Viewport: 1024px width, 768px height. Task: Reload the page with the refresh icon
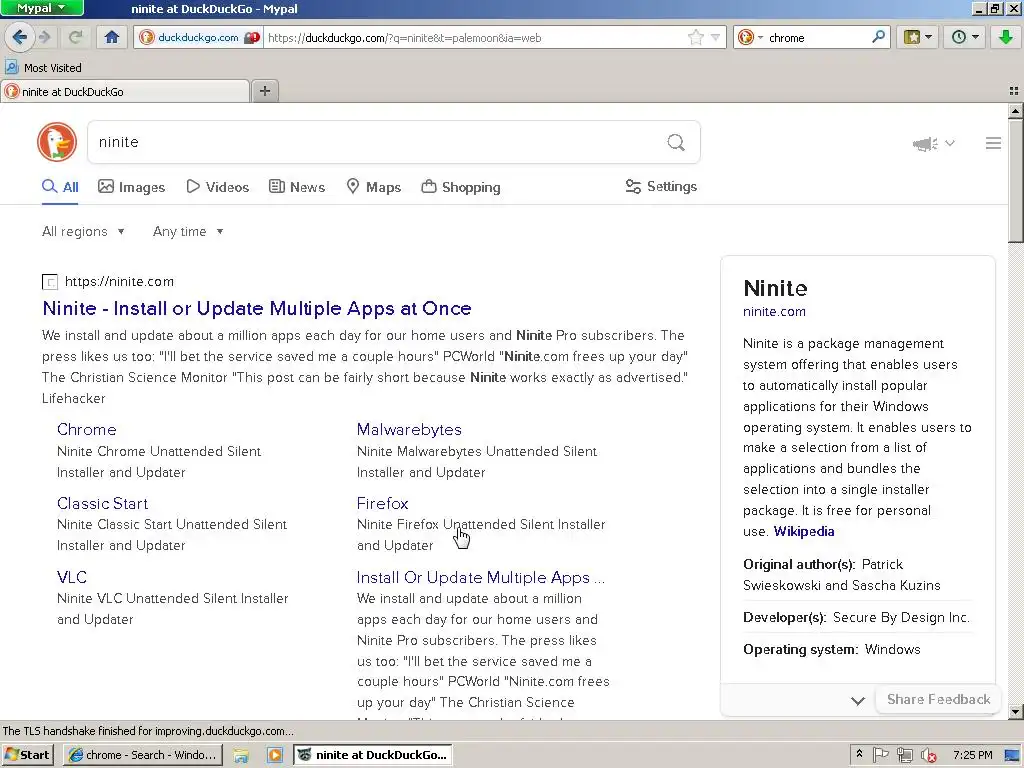[x=76, y=37]
